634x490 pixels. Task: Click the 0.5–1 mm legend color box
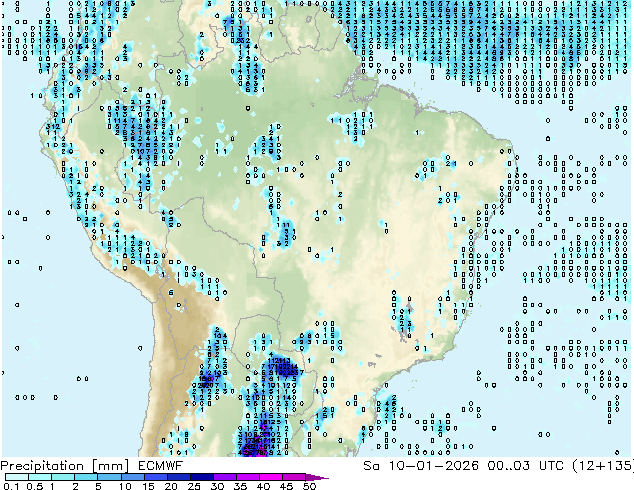click(x=40, y=477)
